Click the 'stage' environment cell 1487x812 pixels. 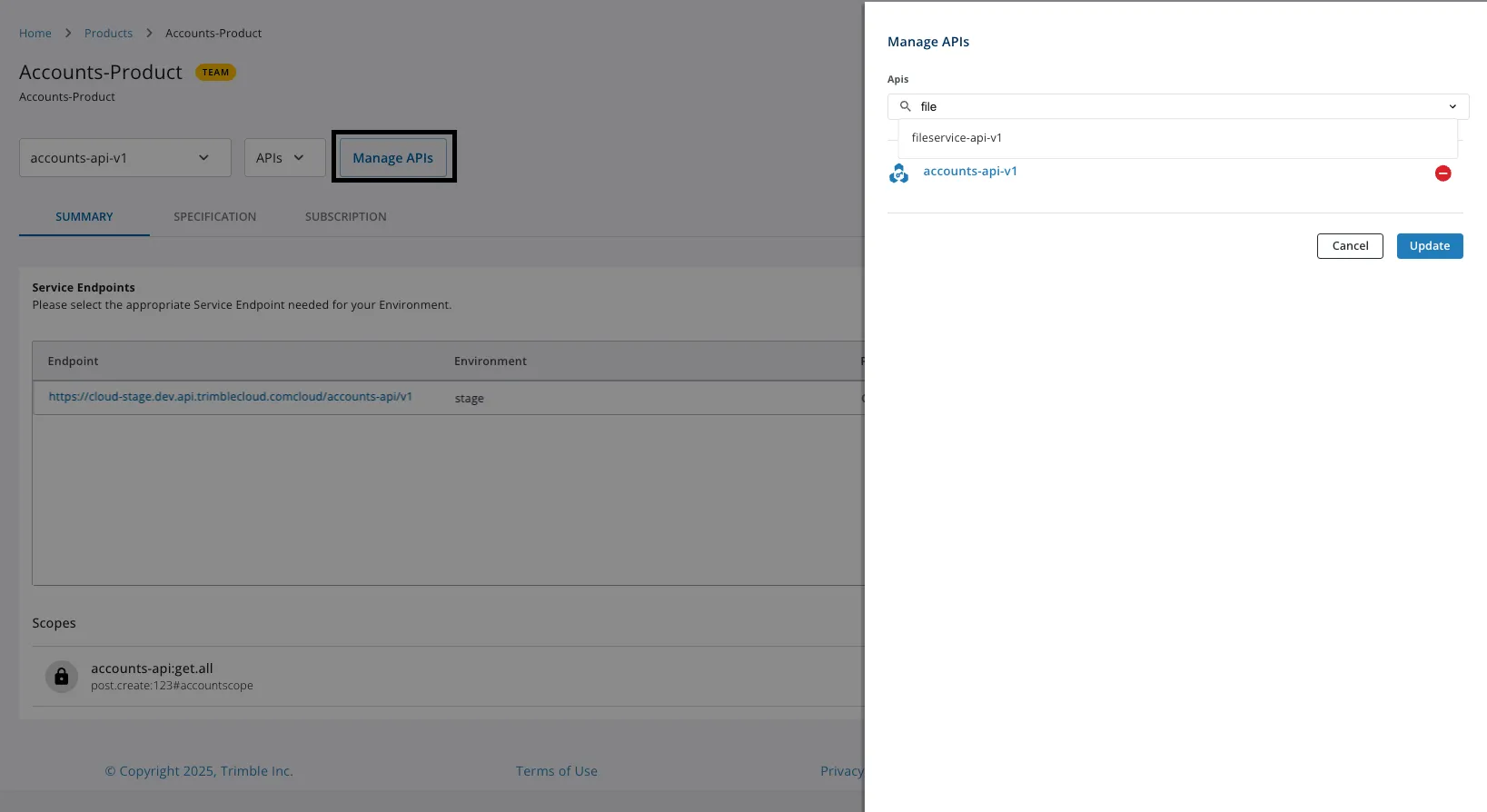point(470,399)
